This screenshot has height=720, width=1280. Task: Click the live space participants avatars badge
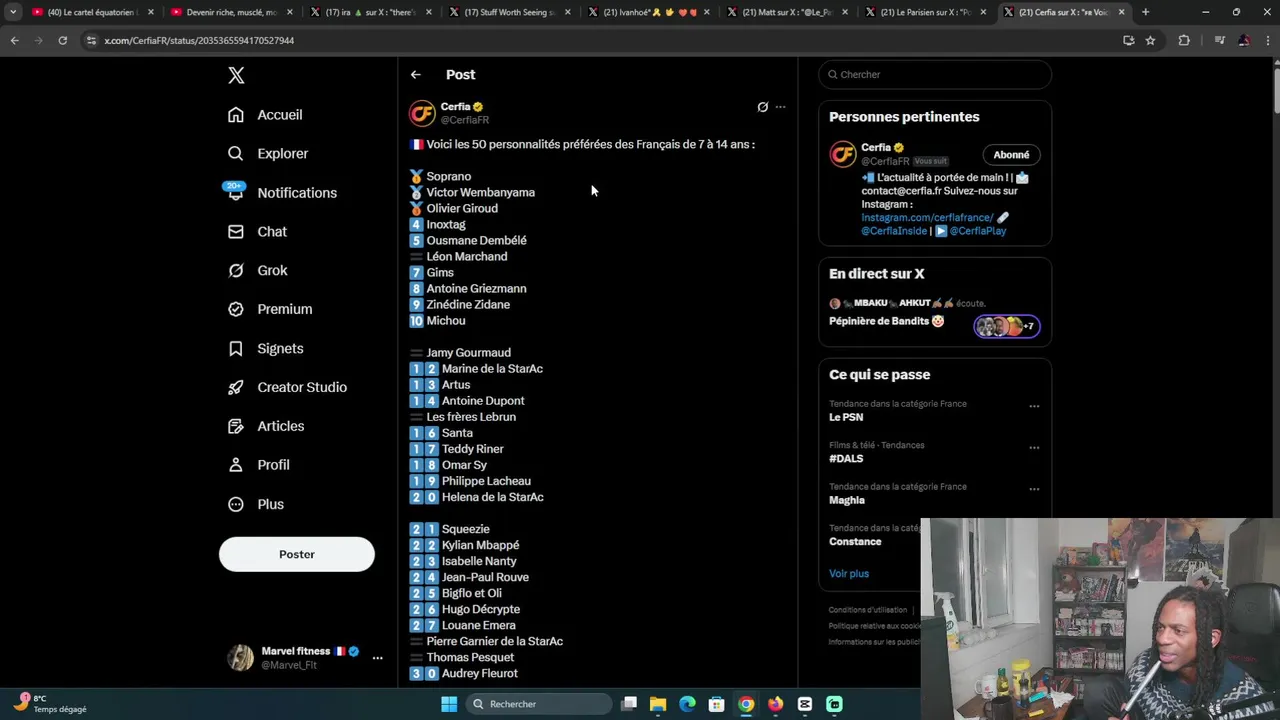tap(1007, 326)
